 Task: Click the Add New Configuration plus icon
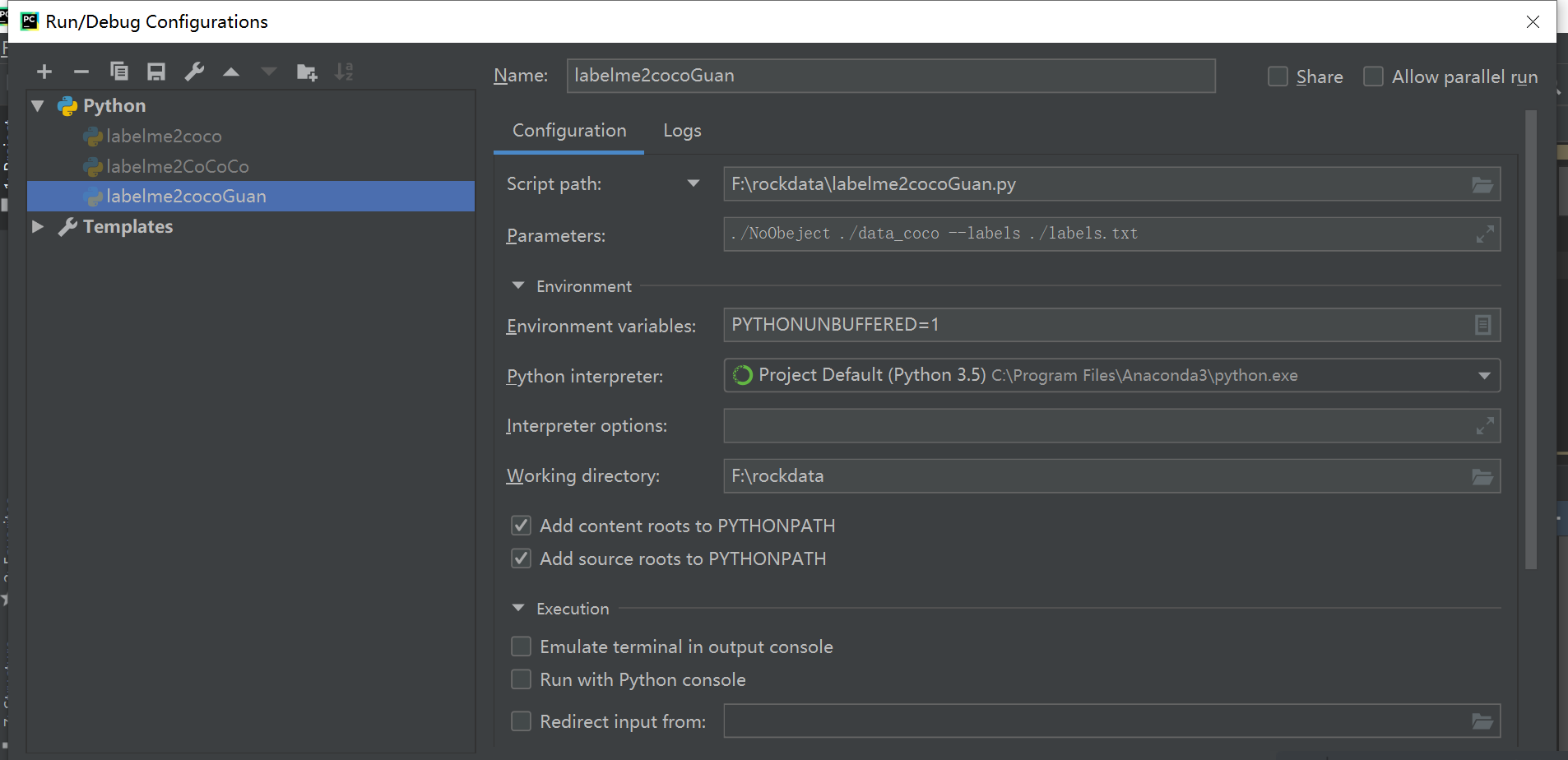click(44, 72)
